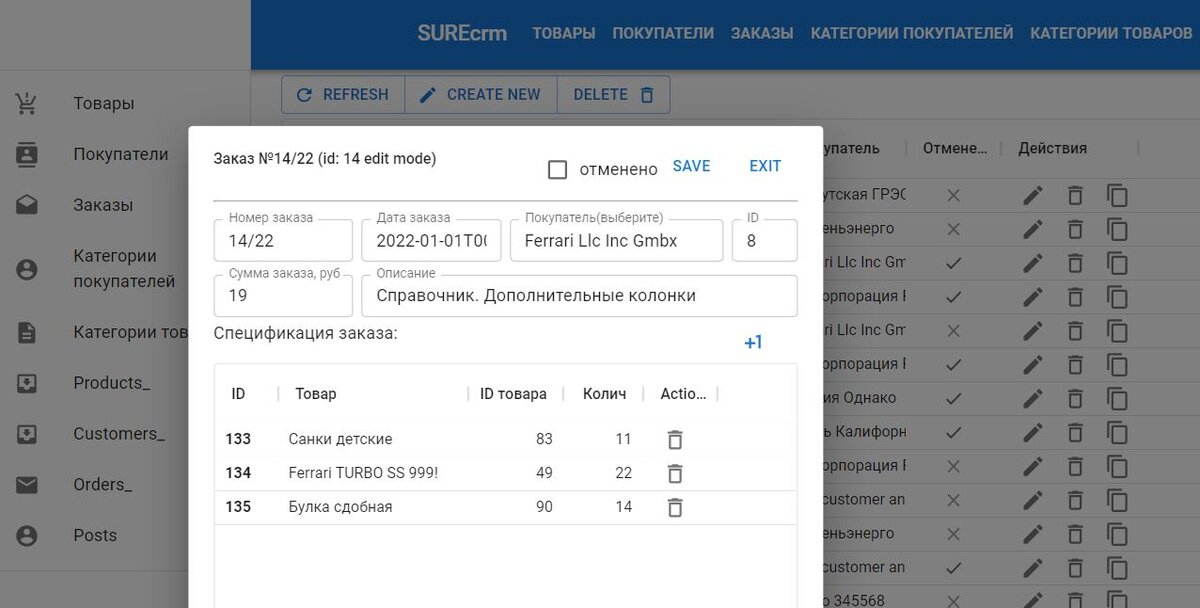Save the order with SAVE
The image size is (1200, 608).
click(x=691, y=165)
